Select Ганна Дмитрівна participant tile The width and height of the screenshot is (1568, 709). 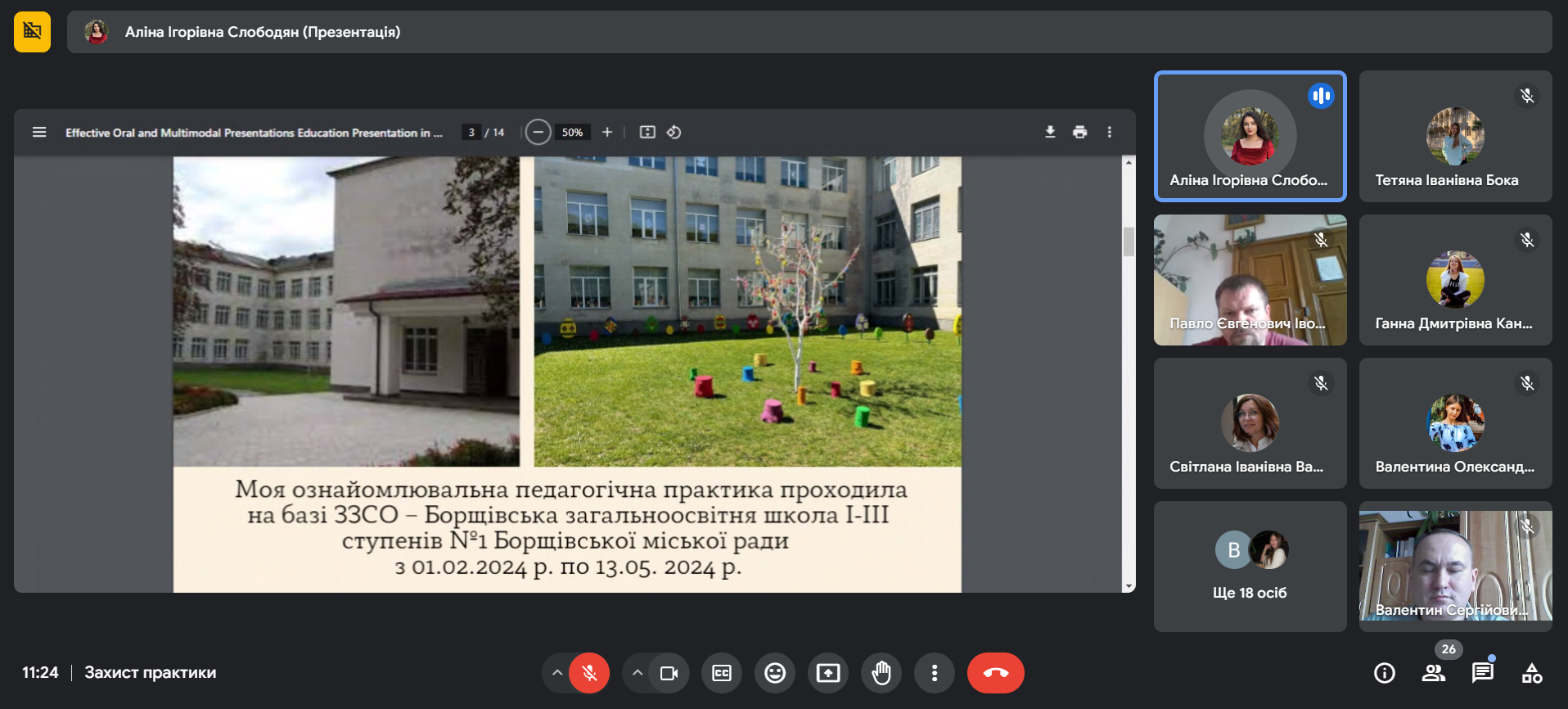click(1455, 280)
